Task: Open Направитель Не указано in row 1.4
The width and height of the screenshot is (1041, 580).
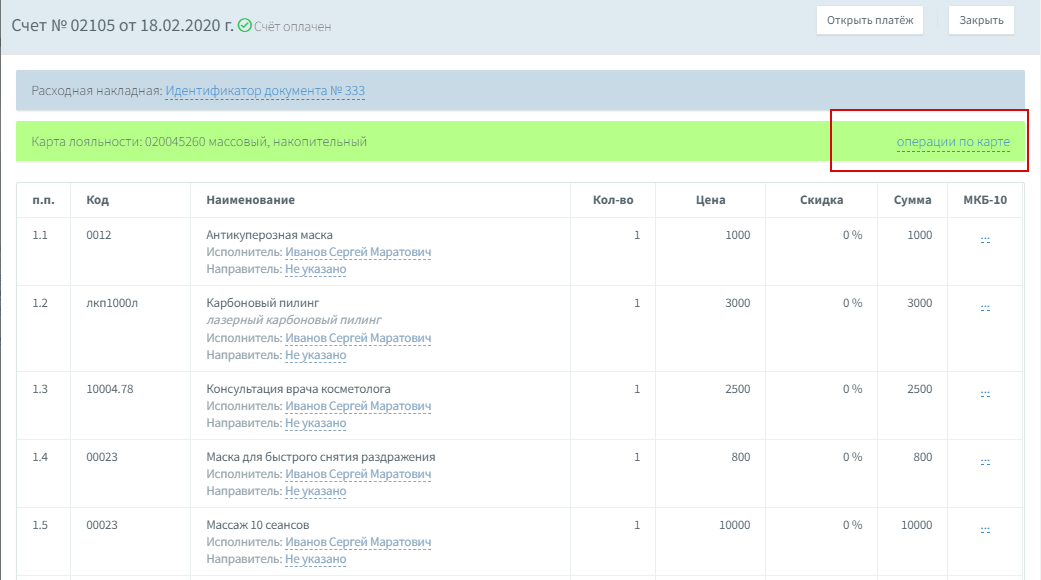Action: pyautogui.click(x=315, y=491)
